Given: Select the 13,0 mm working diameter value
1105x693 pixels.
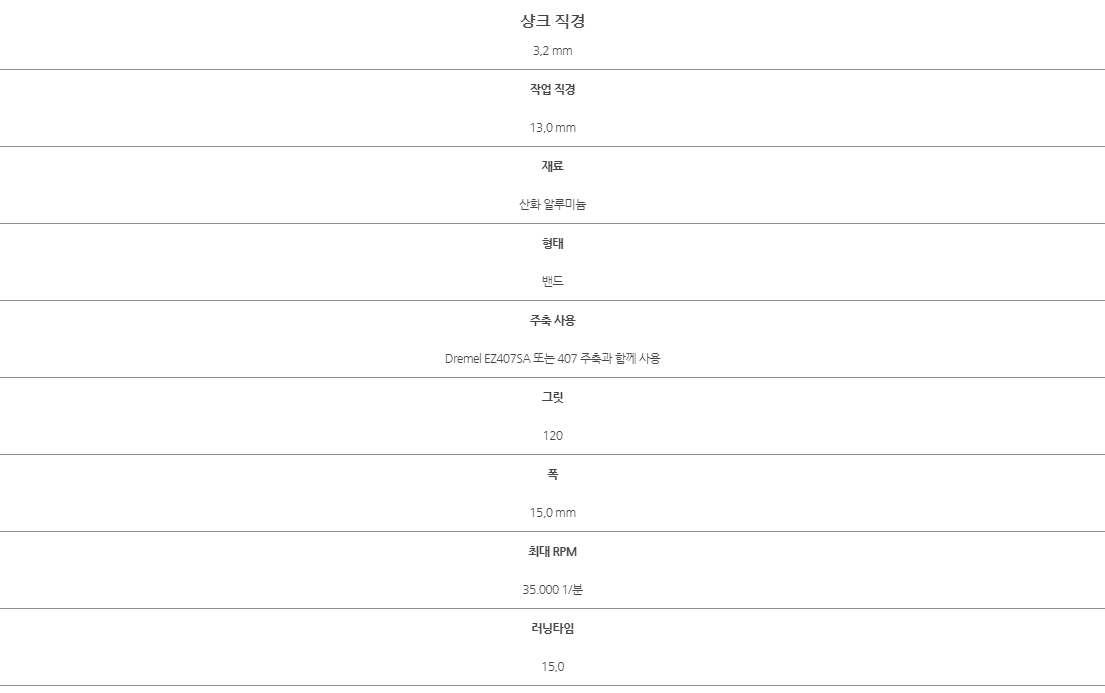Looking at the screenshot, I should [x=552, y=128].
